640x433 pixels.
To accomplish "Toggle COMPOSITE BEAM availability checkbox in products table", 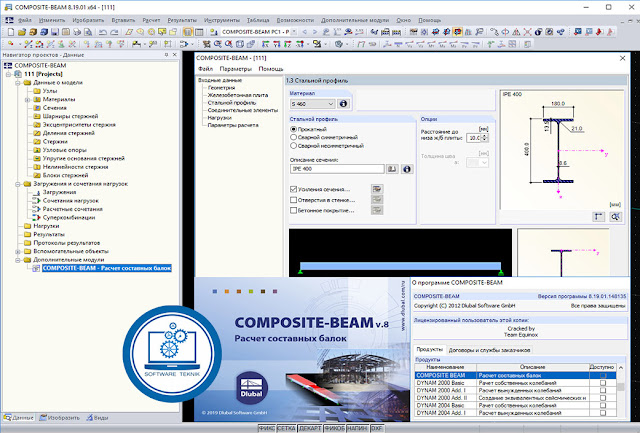I will (x=603, y=375).
